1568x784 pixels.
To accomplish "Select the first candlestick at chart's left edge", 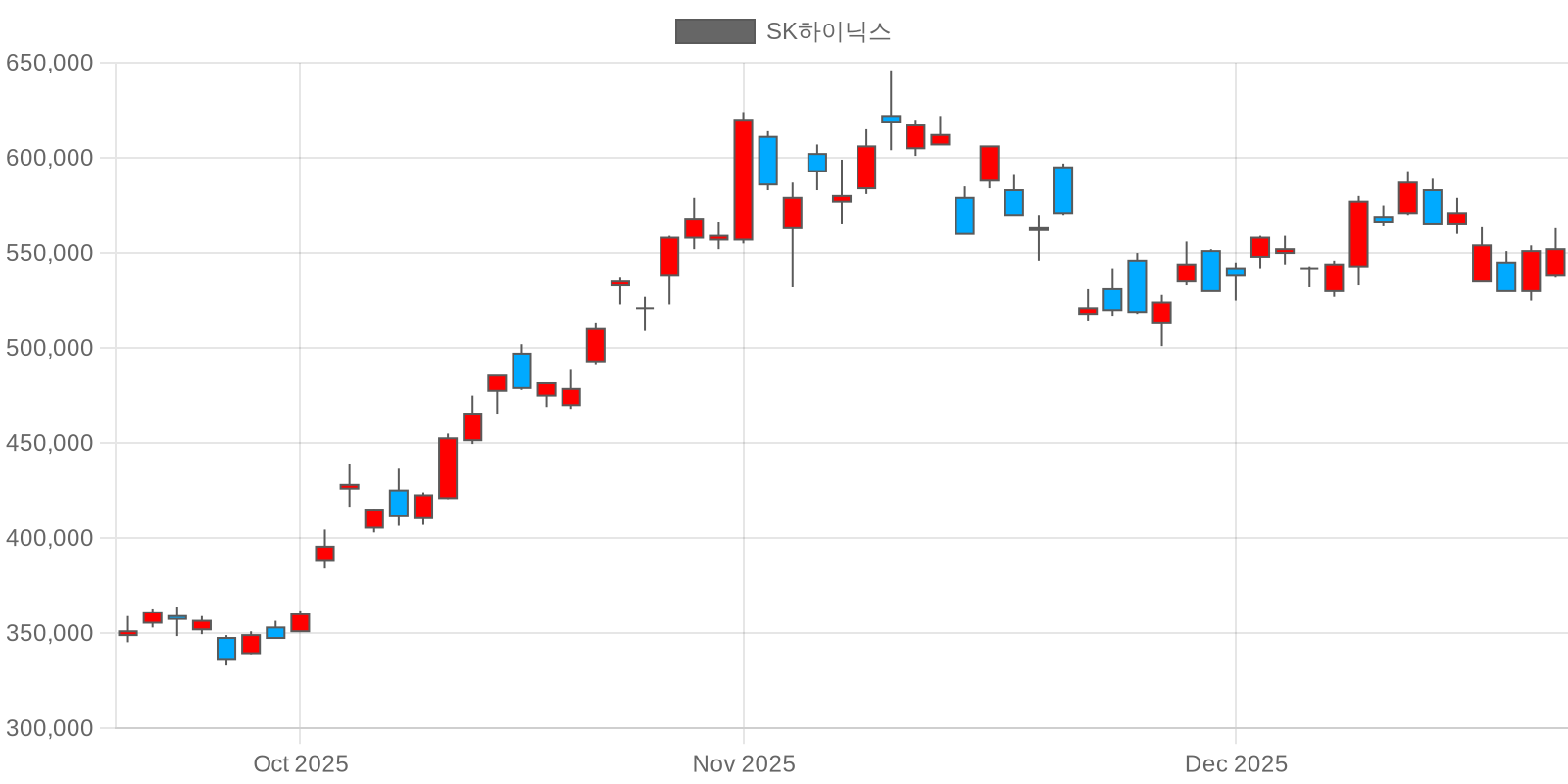I will tap(127, 633).
